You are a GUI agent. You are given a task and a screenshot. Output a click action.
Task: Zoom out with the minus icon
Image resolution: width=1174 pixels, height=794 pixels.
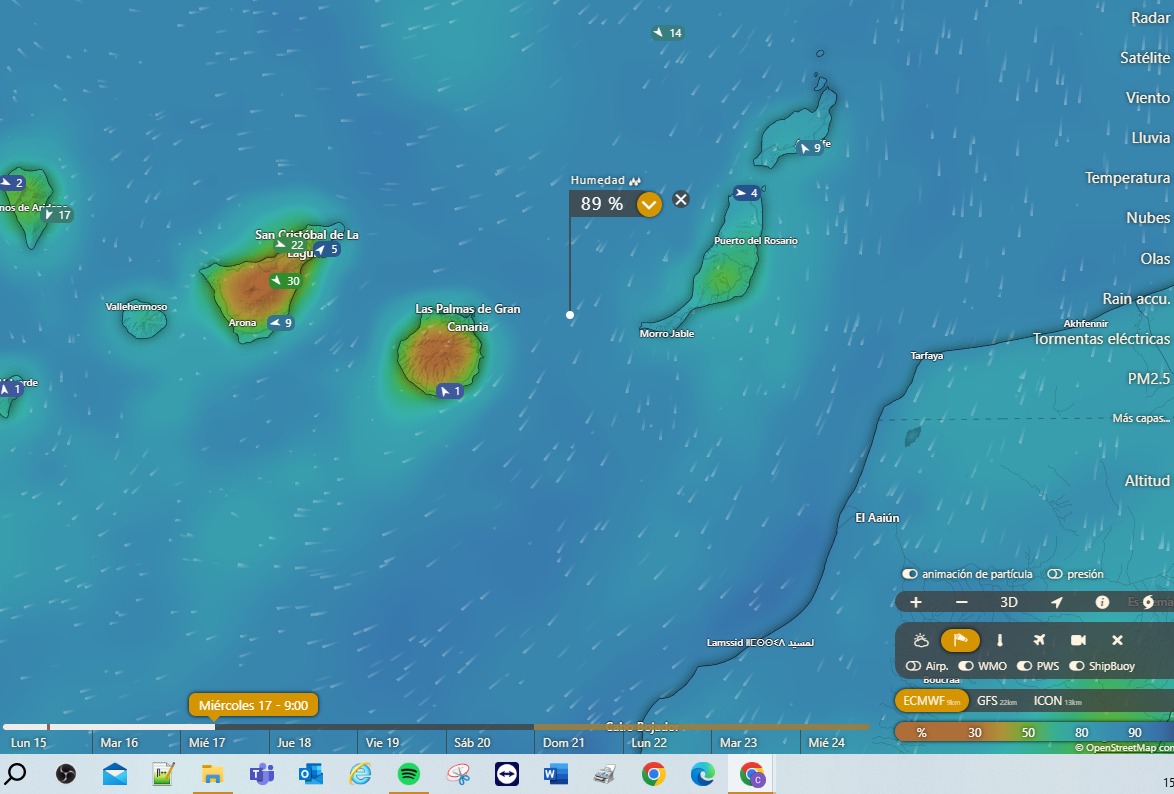point(962,602)
